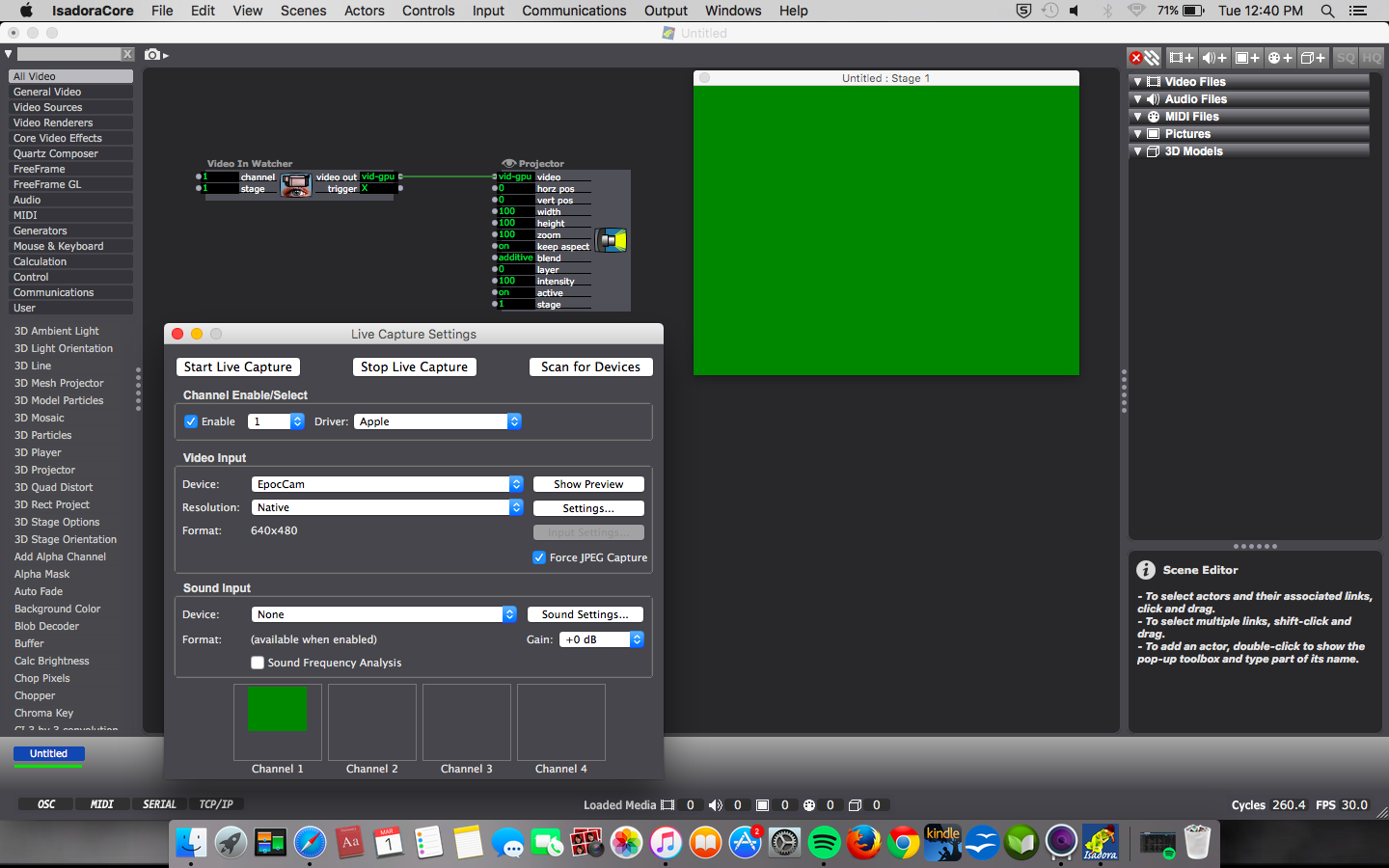This screenshot has height=868, width=1389.
Task: Open the Scenes menu
Action: 303,11
